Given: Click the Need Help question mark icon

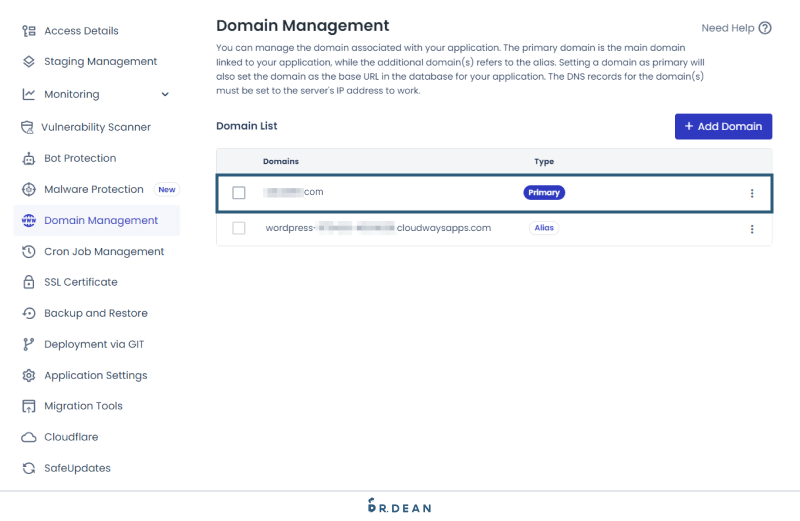Looking at the screenshot, I should (765, 28).
